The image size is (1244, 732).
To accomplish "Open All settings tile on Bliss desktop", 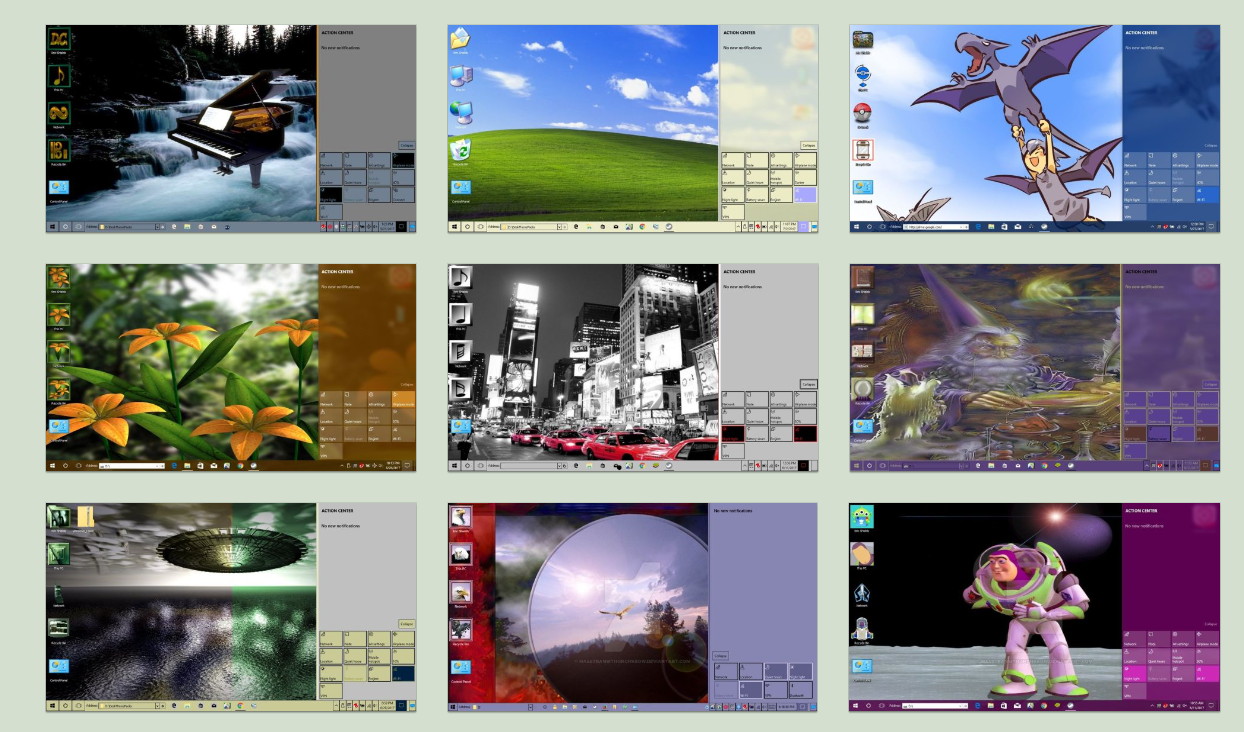I will (781, 160).
